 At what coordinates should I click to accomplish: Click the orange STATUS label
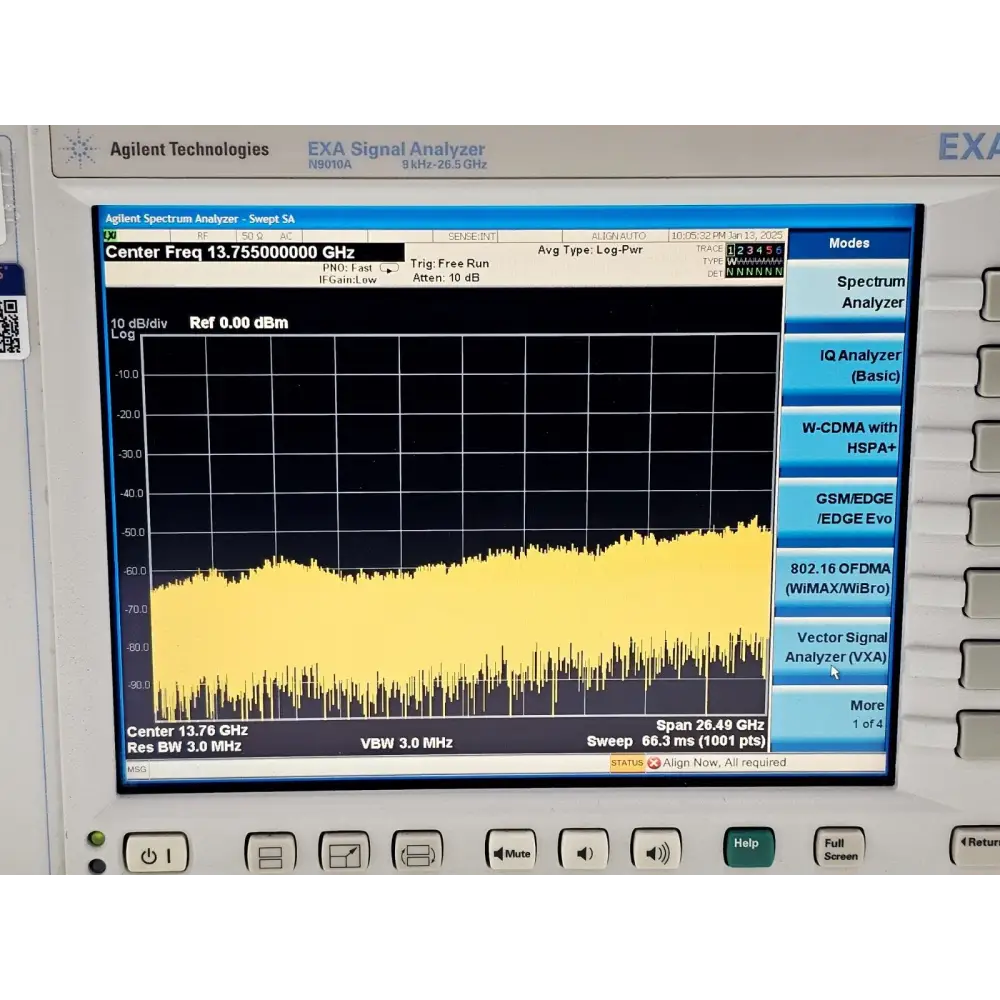tap(627, 763)
